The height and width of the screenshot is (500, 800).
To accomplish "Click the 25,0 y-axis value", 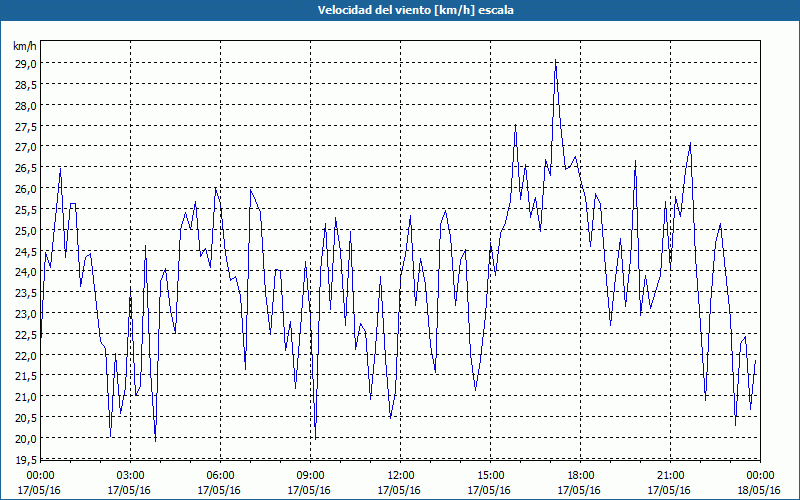I will coord(26,231).
